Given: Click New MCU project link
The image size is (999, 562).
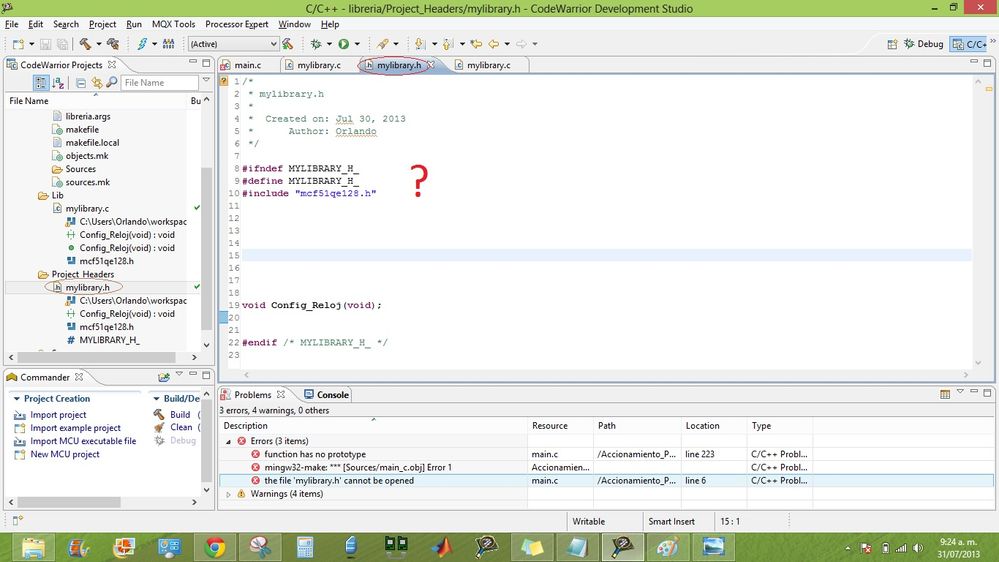Looking at the screenshot, I should [64, 454].
